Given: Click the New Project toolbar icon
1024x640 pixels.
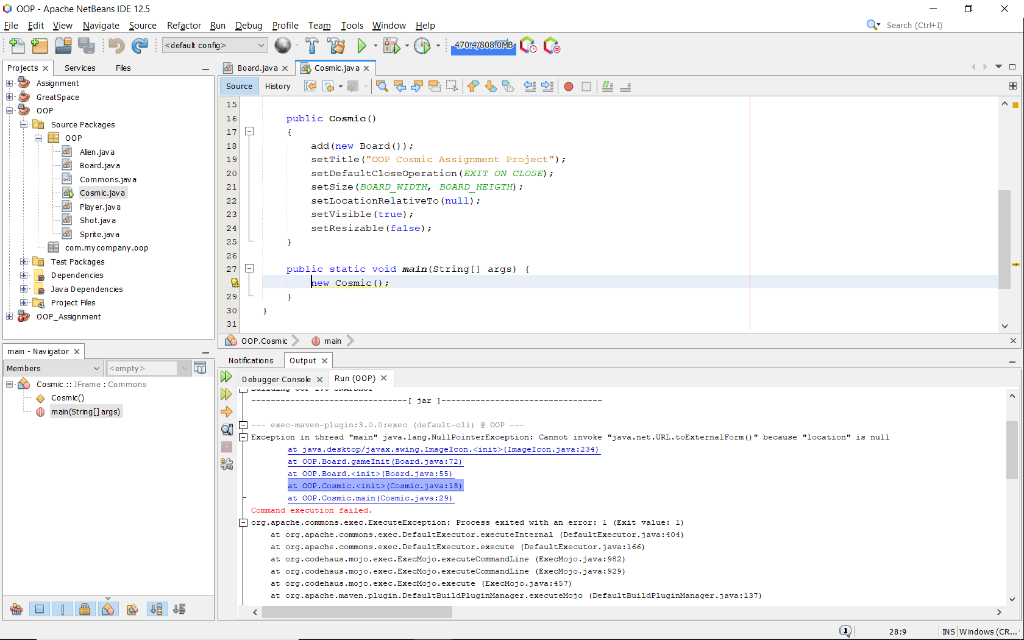Looking at the screenshot, I should (x=39, y=46).
